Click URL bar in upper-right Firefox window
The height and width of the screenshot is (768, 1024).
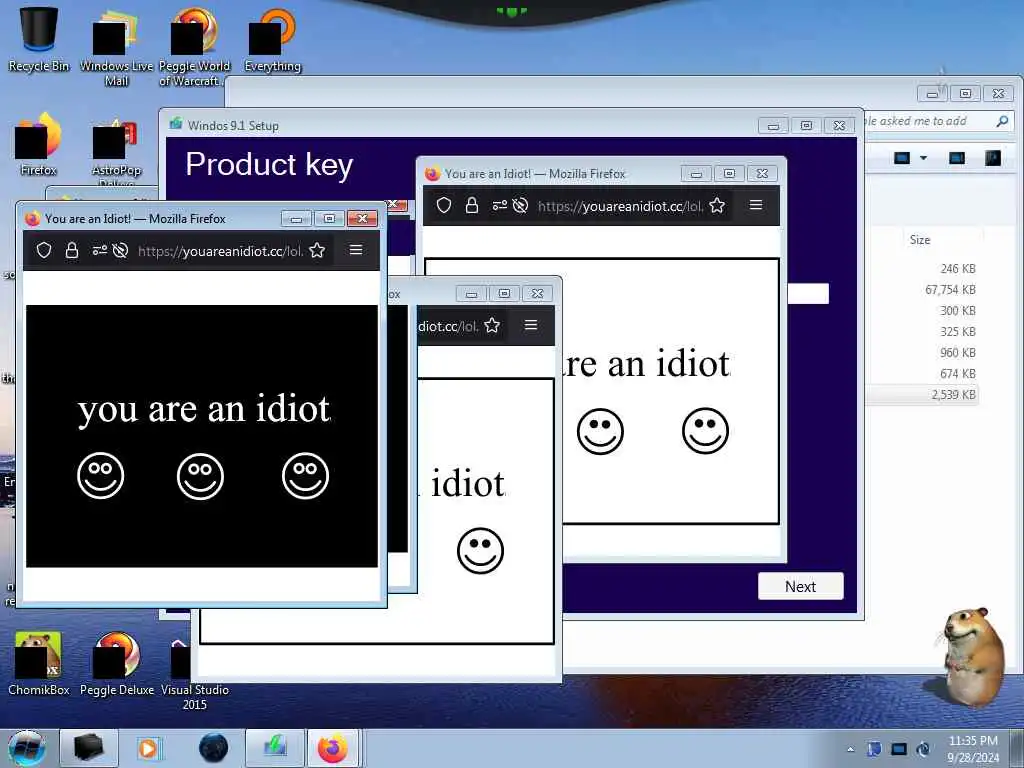(620, 206)
